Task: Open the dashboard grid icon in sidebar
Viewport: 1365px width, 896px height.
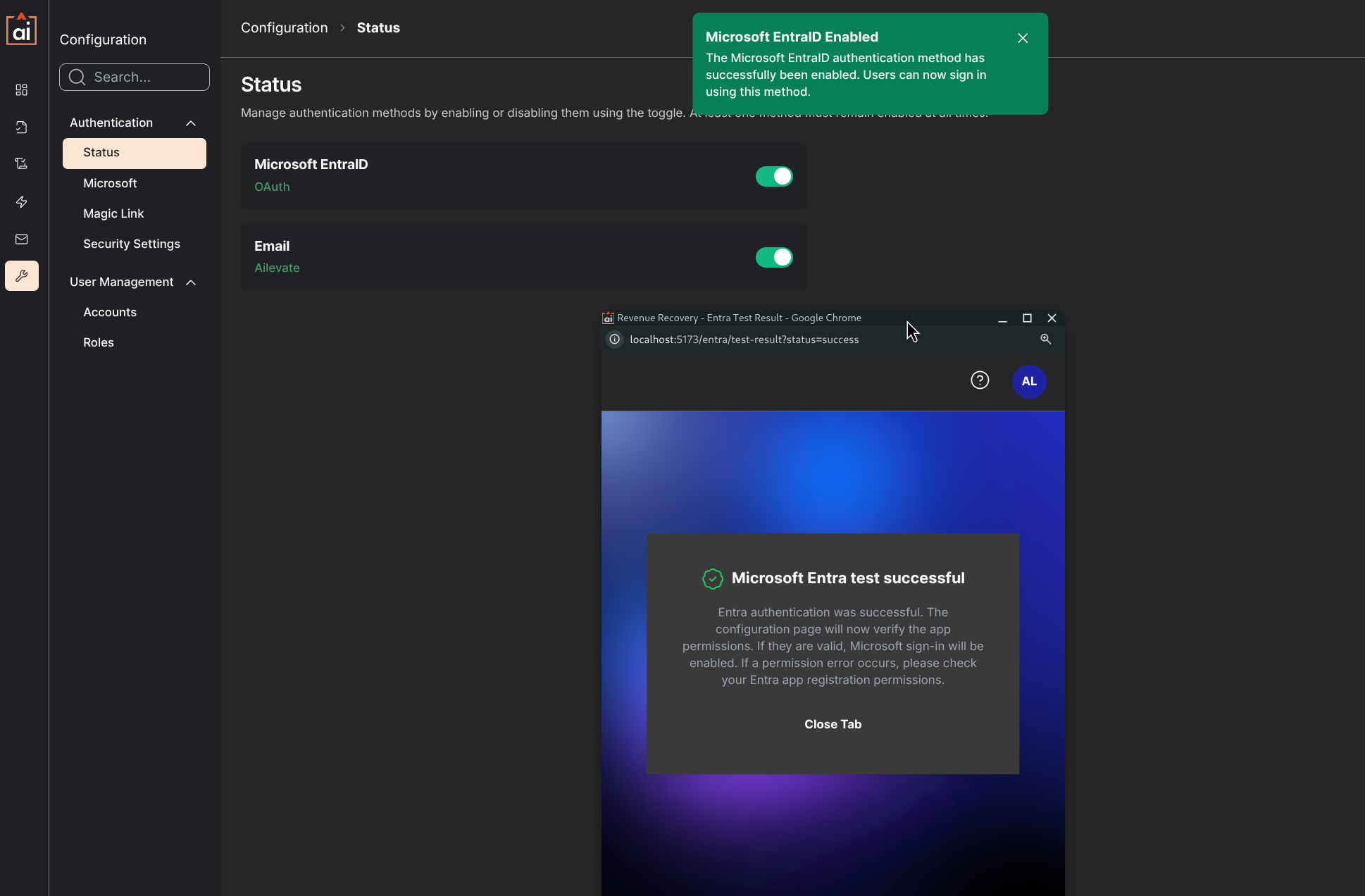Action: pos(22,90)
